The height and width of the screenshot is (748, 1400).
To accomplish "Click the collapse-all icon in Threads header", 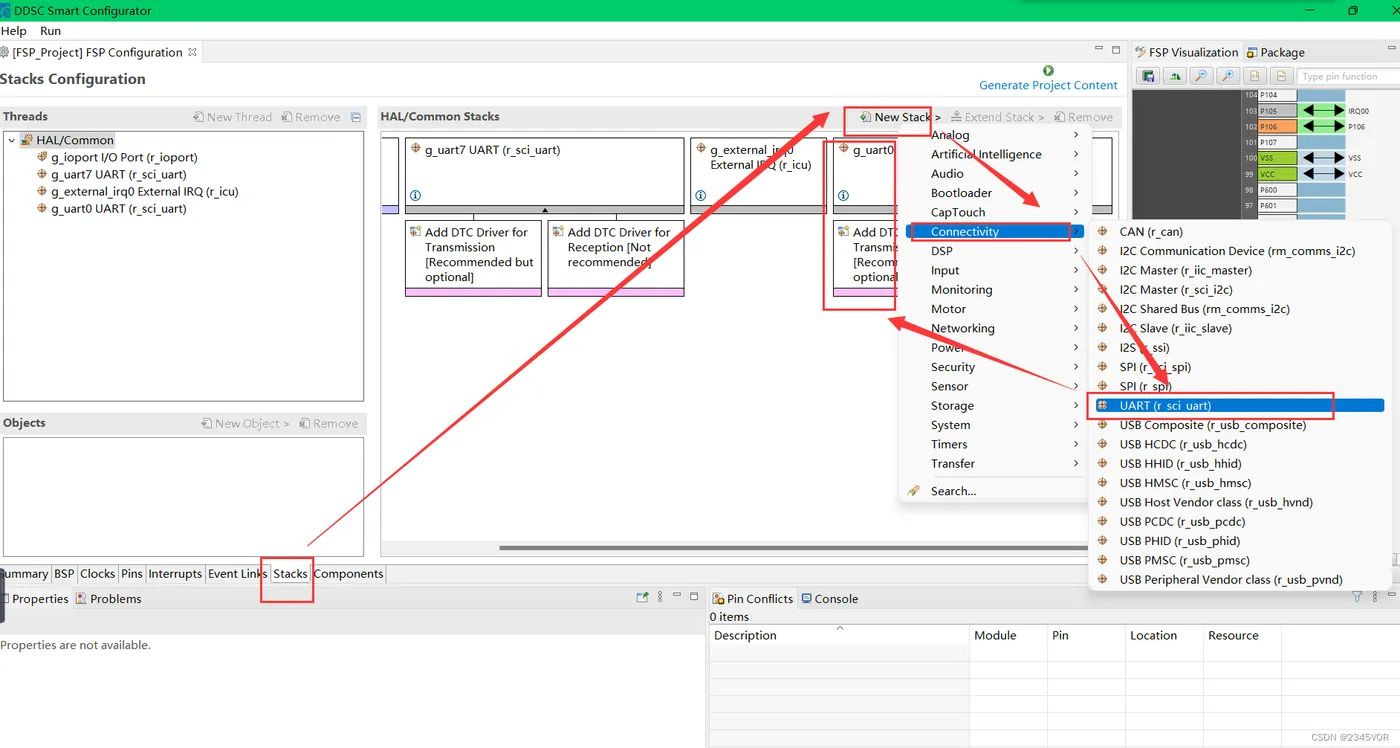I will pos(356,117).
